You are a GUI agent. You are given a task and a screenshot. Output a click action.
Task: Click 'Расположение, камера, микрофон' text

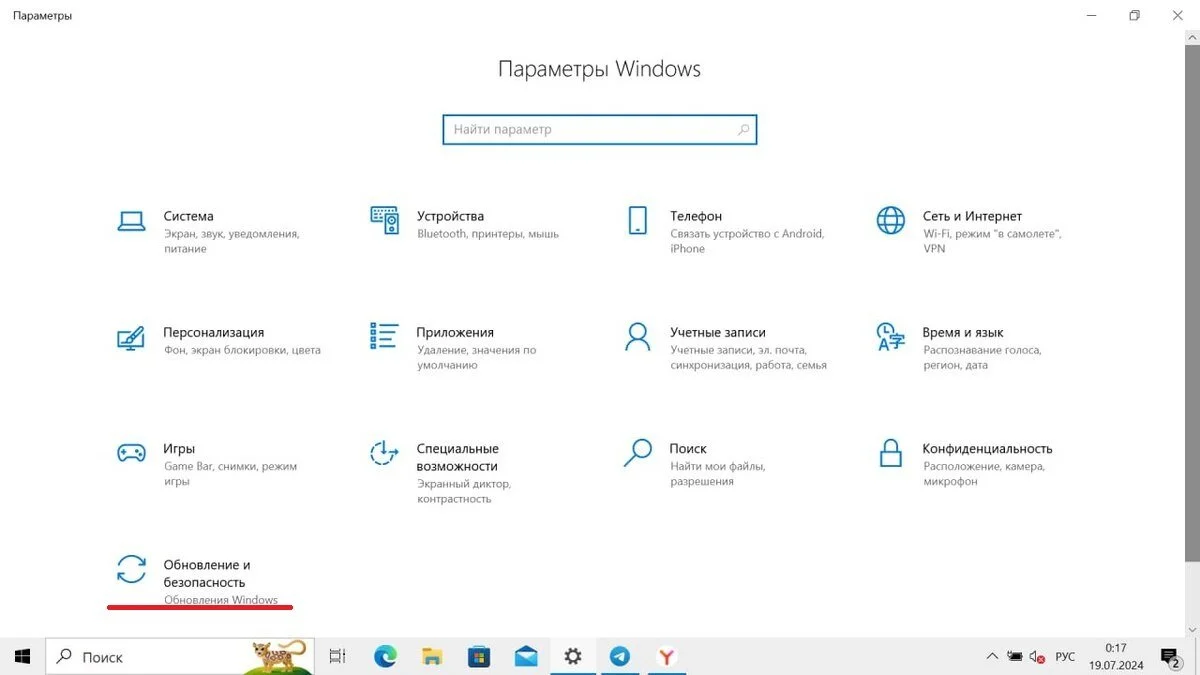[984, 473]
